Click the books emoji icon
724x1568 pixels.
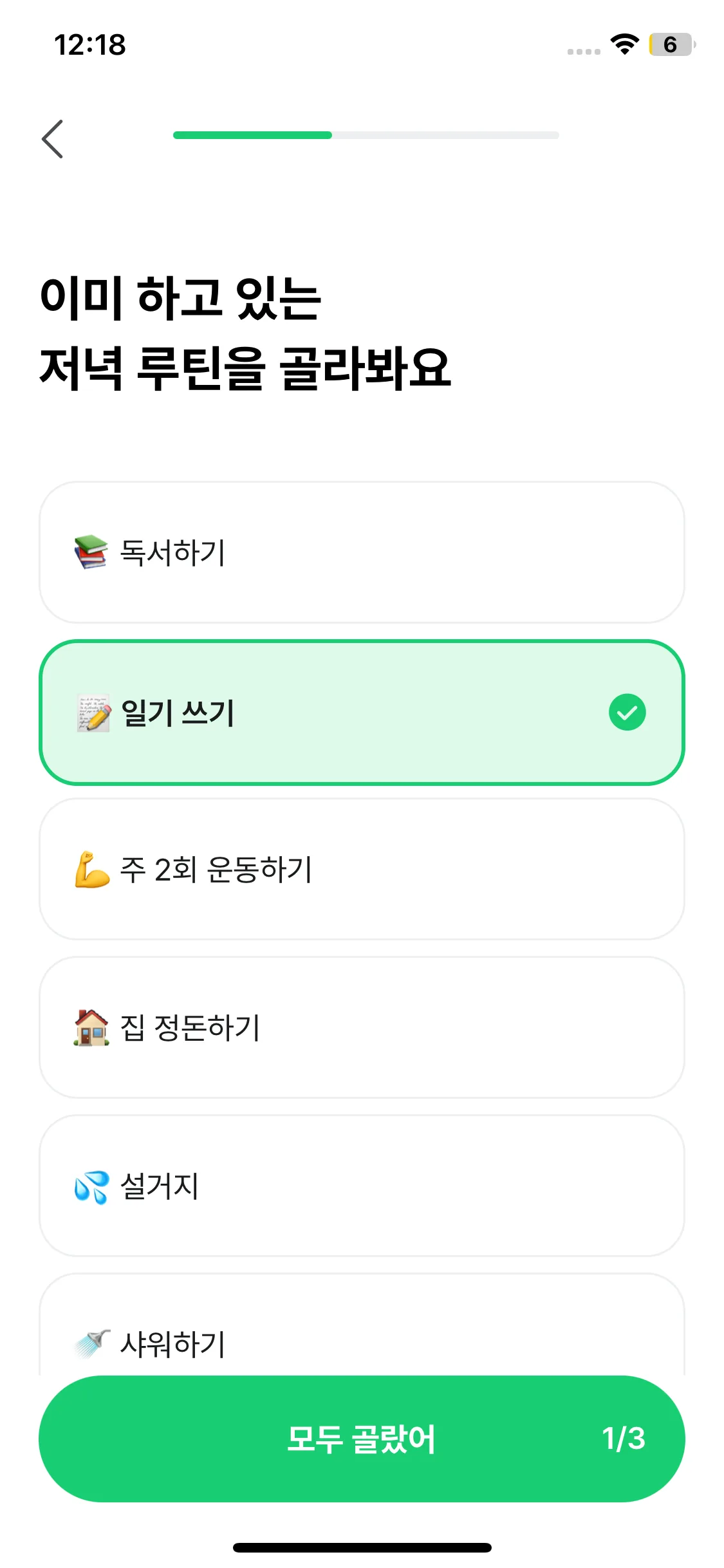91,552
